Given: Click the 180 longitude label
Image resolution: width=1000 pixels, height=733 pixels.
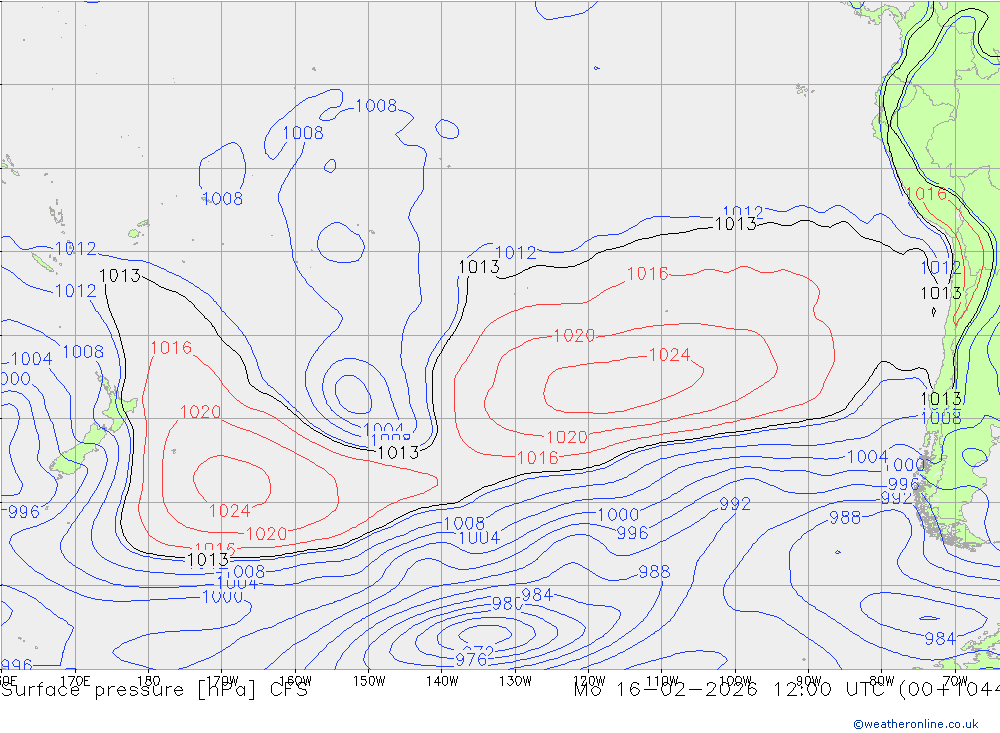Looking at the screenshot, I should [x=149, y=681].
